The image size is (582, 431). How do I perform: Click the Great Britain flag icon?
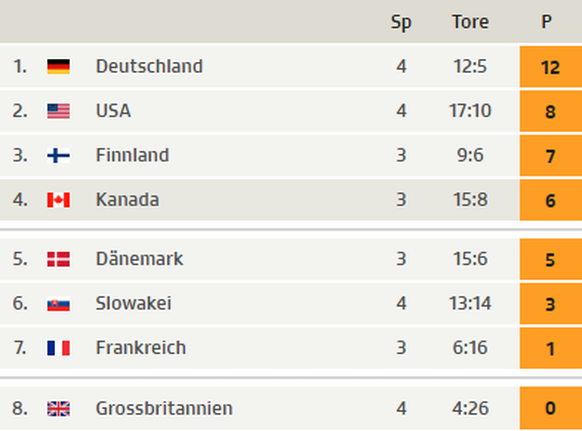[x=58, y=409]
